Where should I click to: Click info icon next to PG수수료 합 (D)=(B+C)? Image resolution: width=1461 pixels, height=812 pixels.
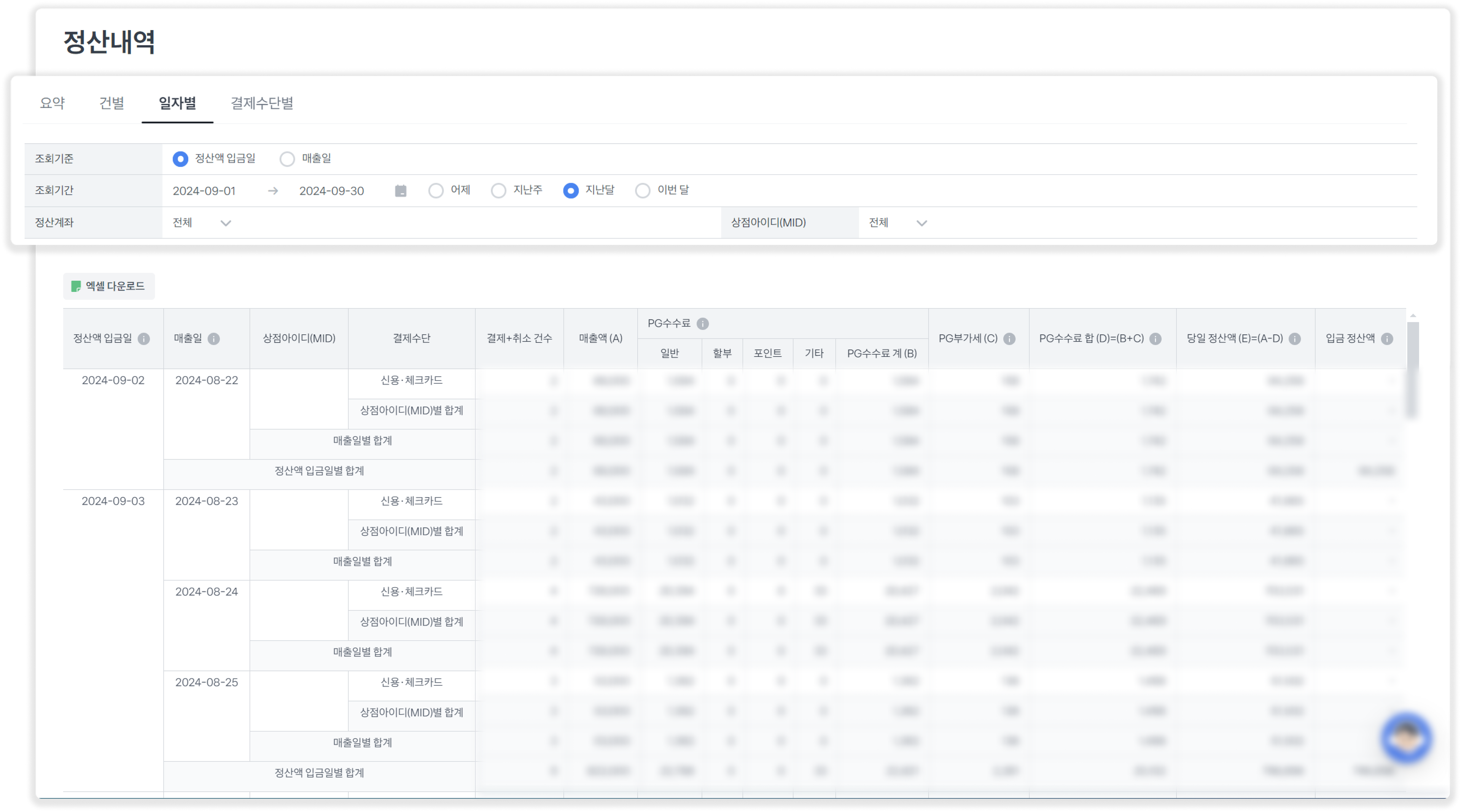(x=1155, y=338)
